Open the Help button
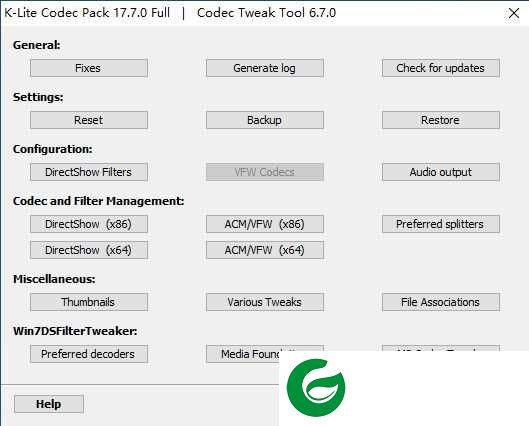The image size is (529, 426). (x=49, y=404)
